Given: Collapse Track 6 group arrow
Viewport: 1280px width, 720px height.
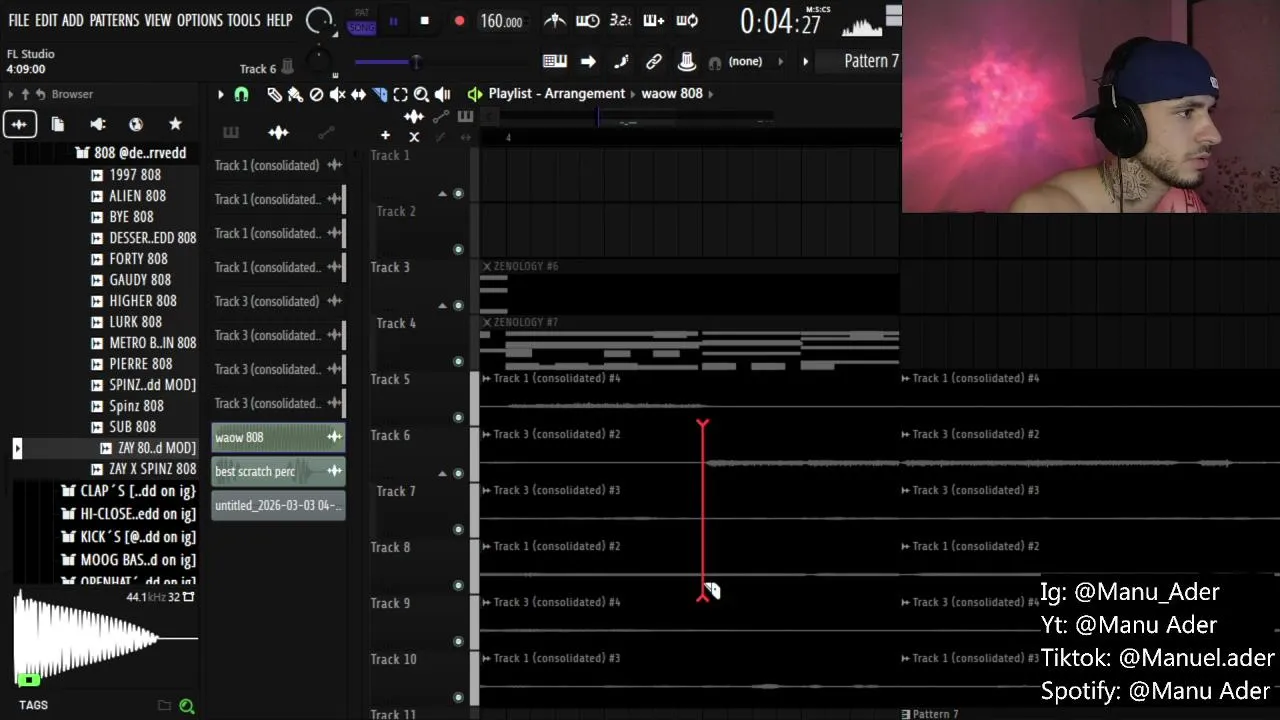Looking at the screenshot, I should click(x=442, y=473).
